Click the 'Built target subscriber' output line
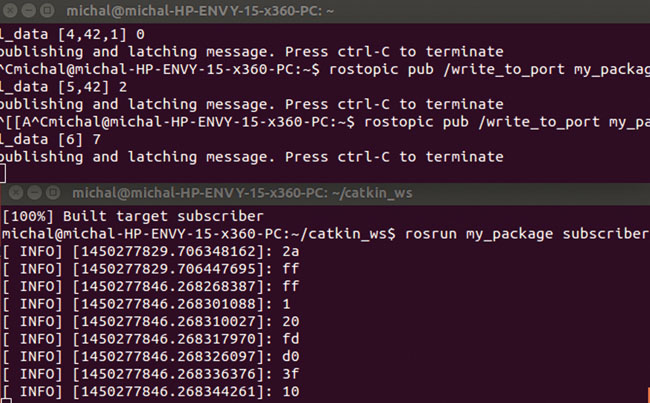Image resolution: width=650 pixels, height=403 pixels. (133, 216)
